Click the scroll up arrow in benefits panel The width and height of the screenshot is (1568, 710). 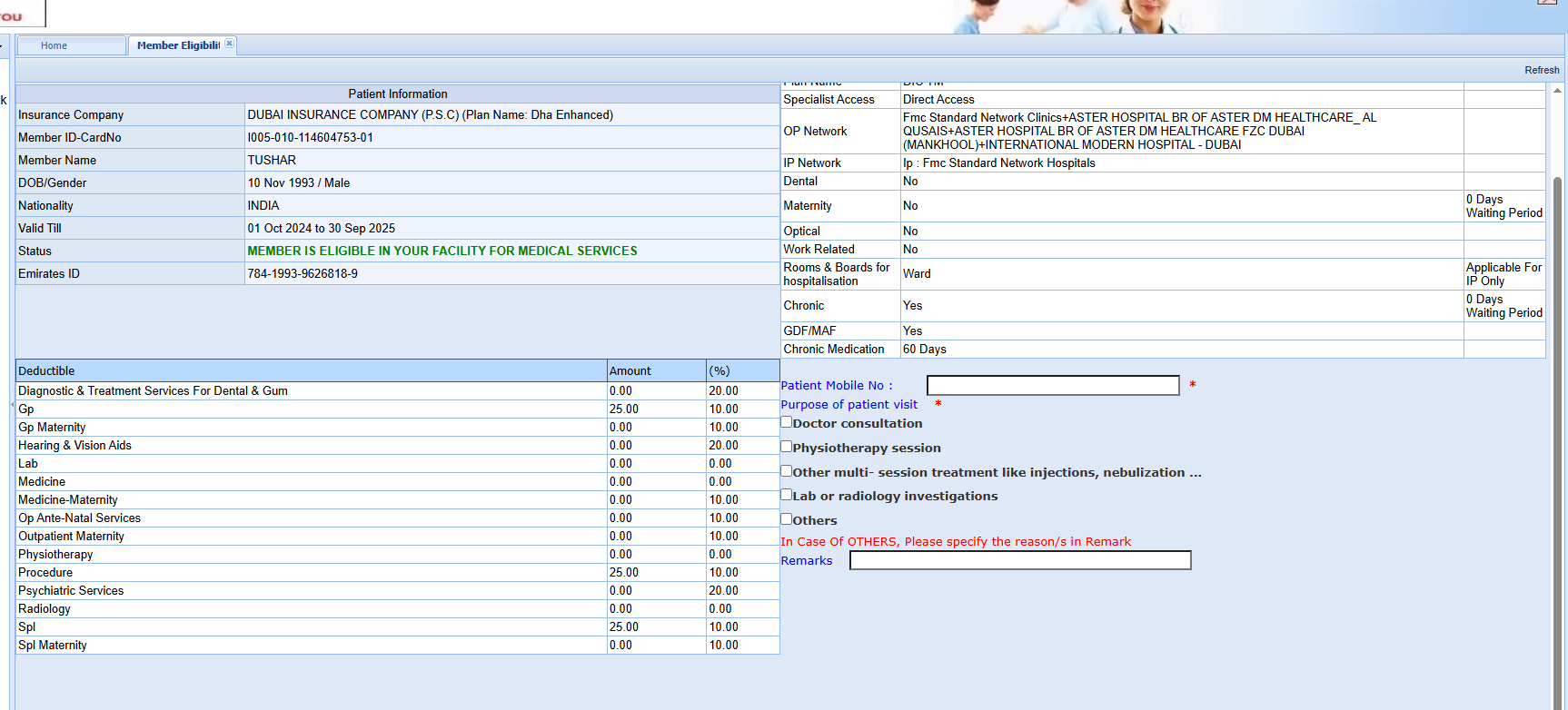(1557, 91)
